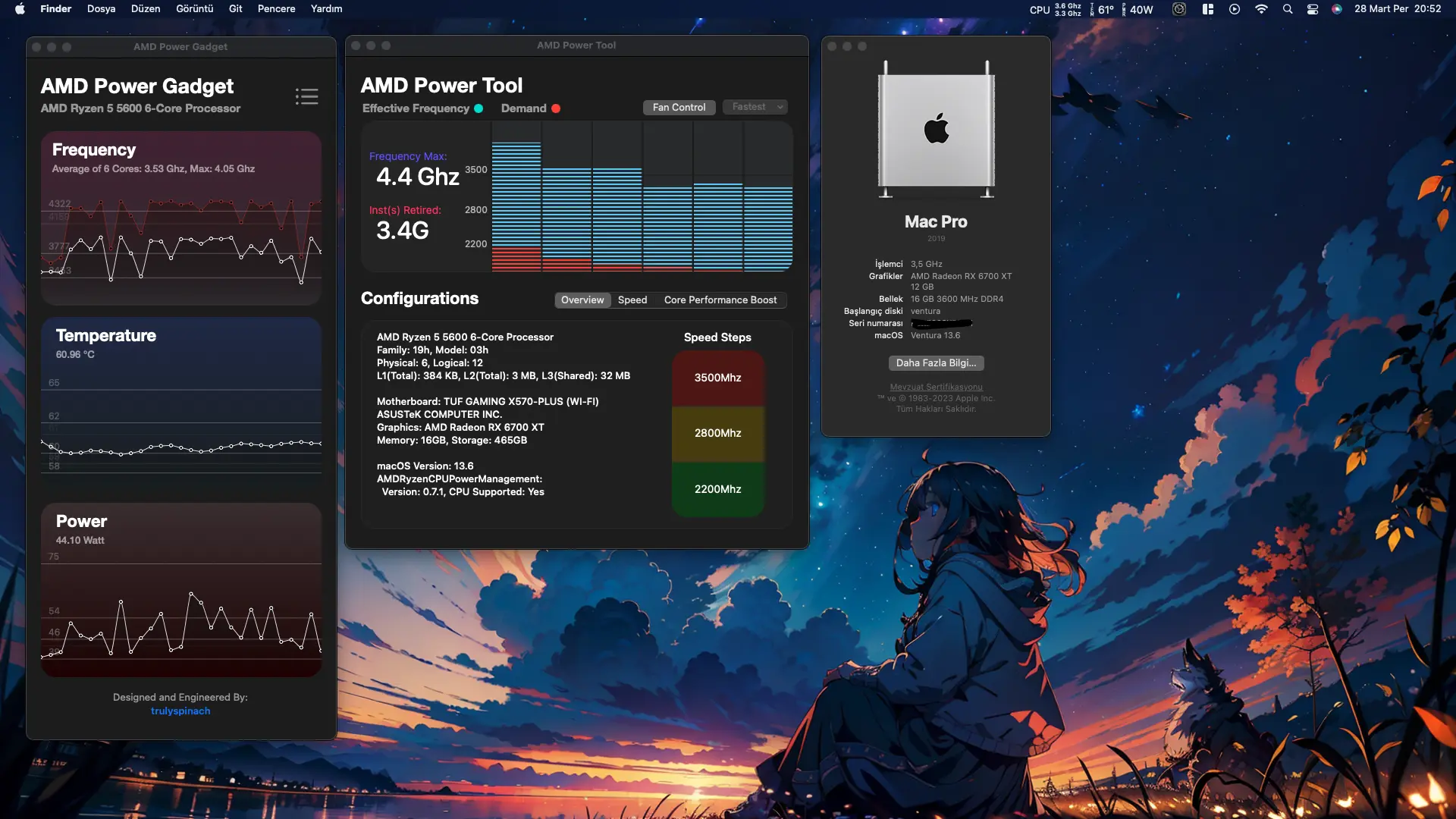The height and width of the screenshot is (819, 1456).
Task: Open the Görüntü menu
Action: coord(194,9)
